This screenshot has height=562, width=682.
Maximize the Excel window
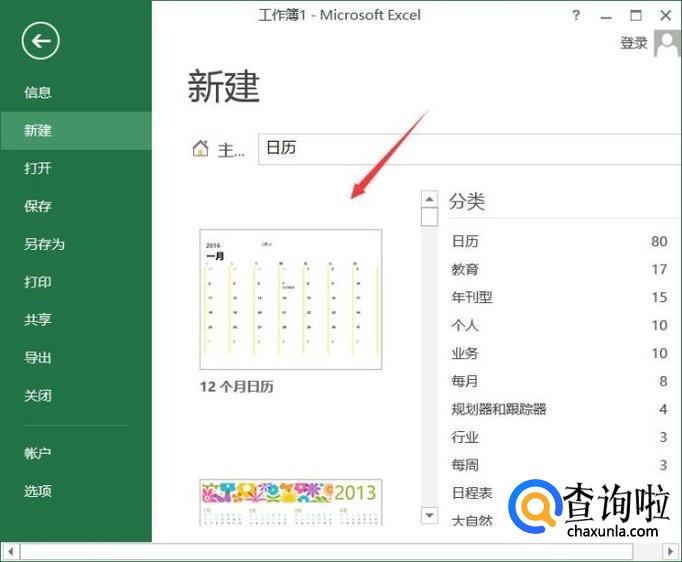tap(636, 16)
